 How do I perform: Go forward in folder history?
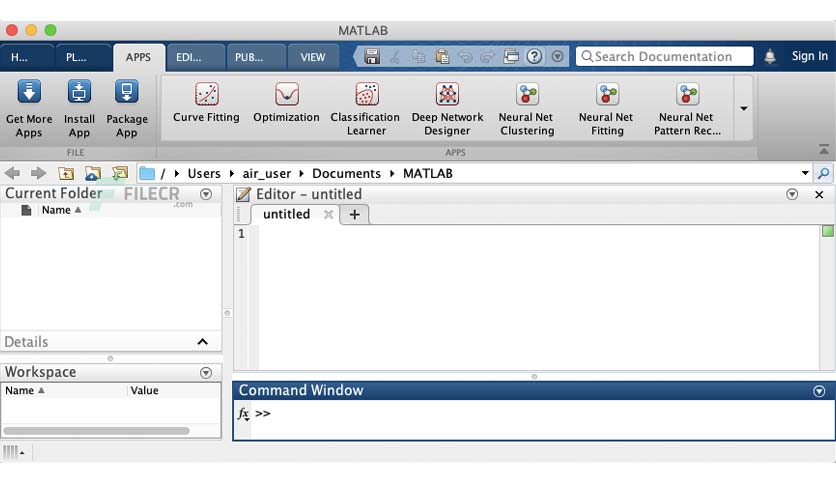coord(38,173)
